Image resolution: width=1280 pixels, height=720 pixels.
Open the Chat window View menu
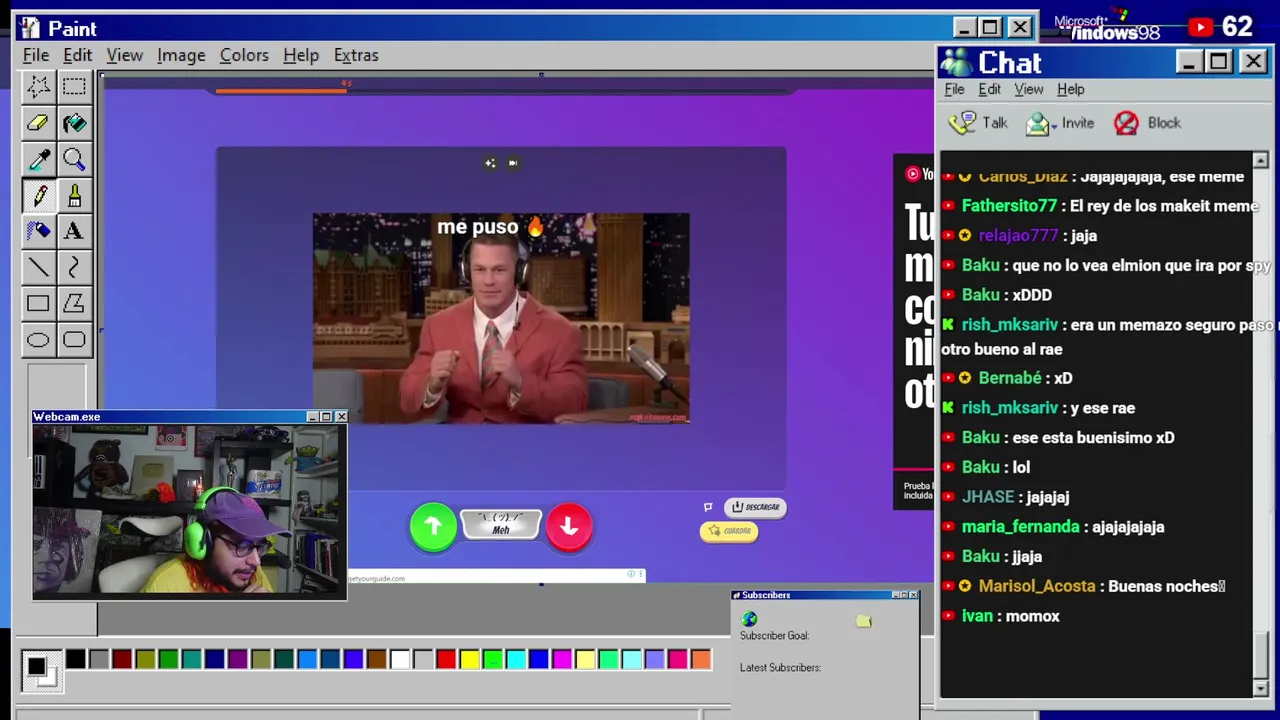1028,89
